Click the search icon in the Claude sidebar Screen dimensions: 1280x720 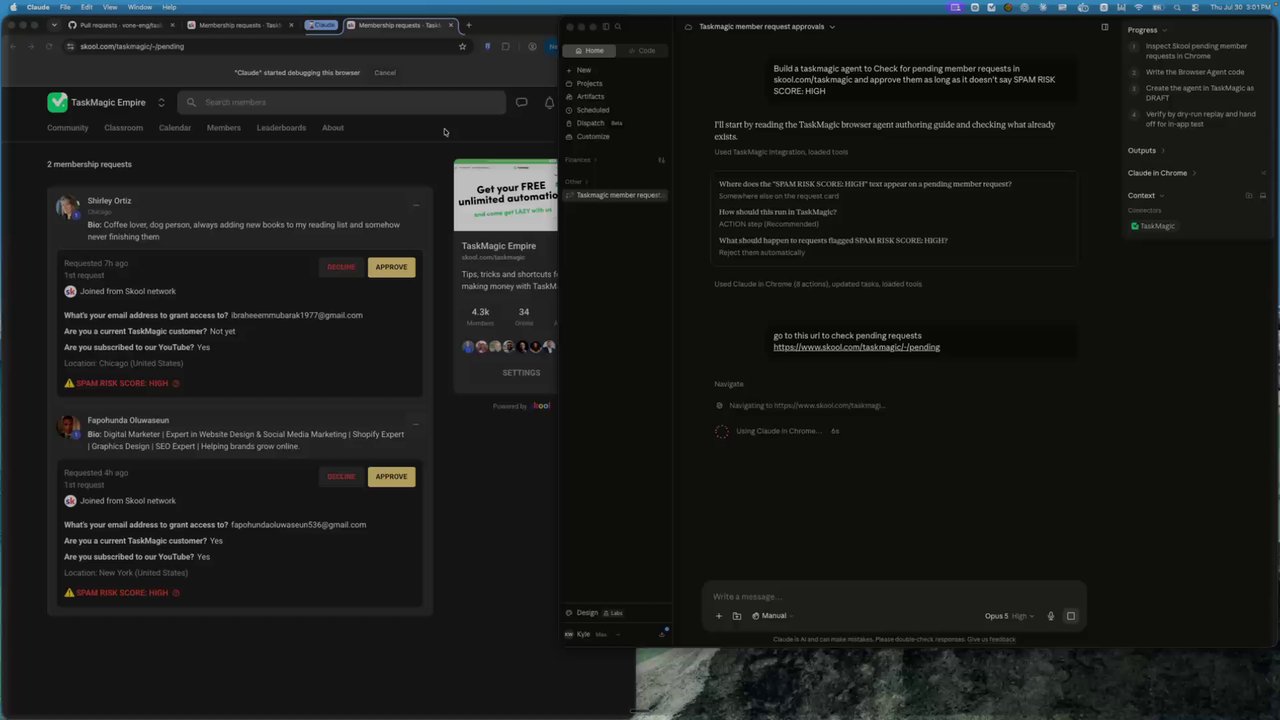618,27
